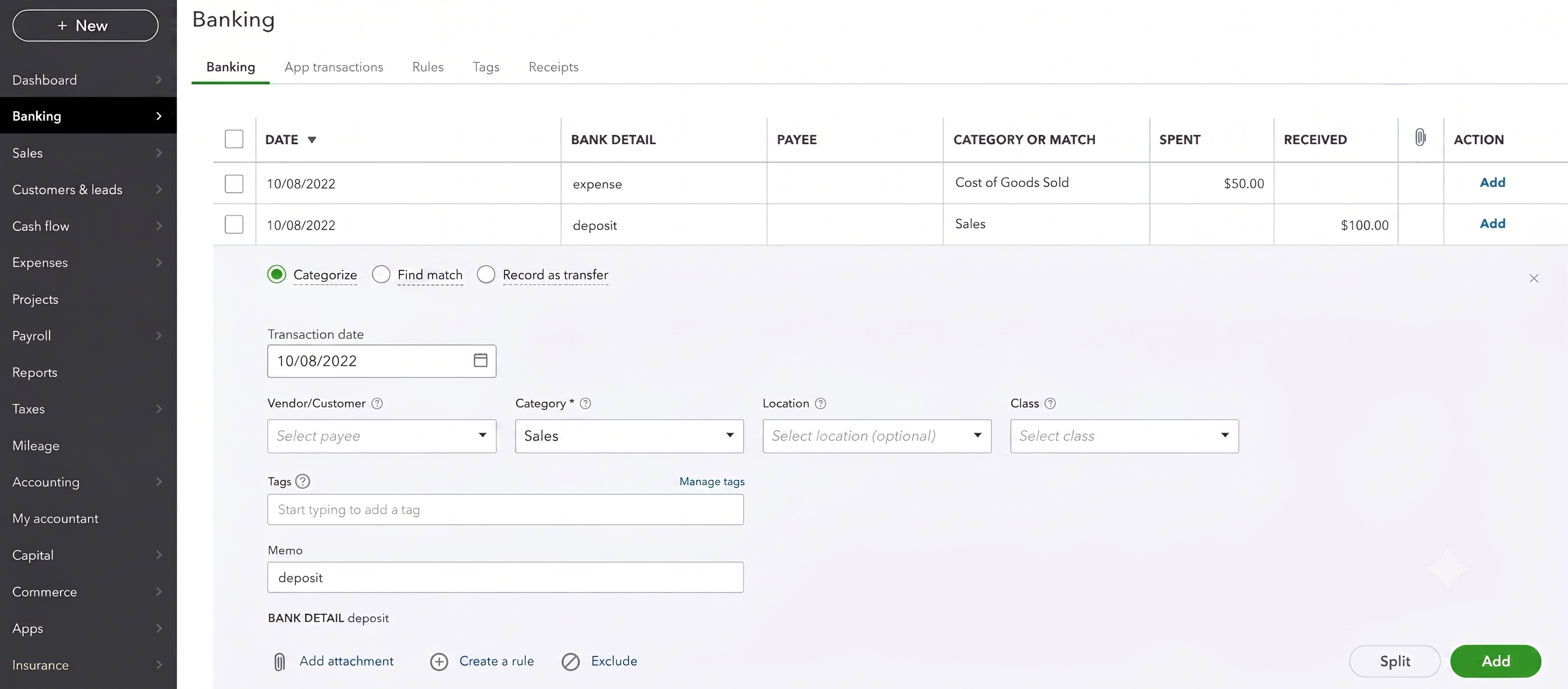Expand the Expenses sidebar chevron

159,262
